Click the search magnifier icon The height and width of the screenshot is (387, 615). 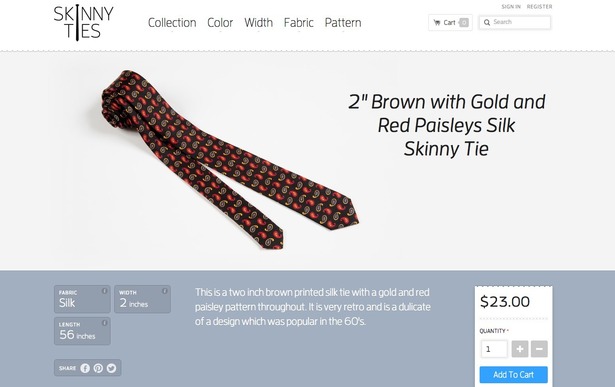487,22
